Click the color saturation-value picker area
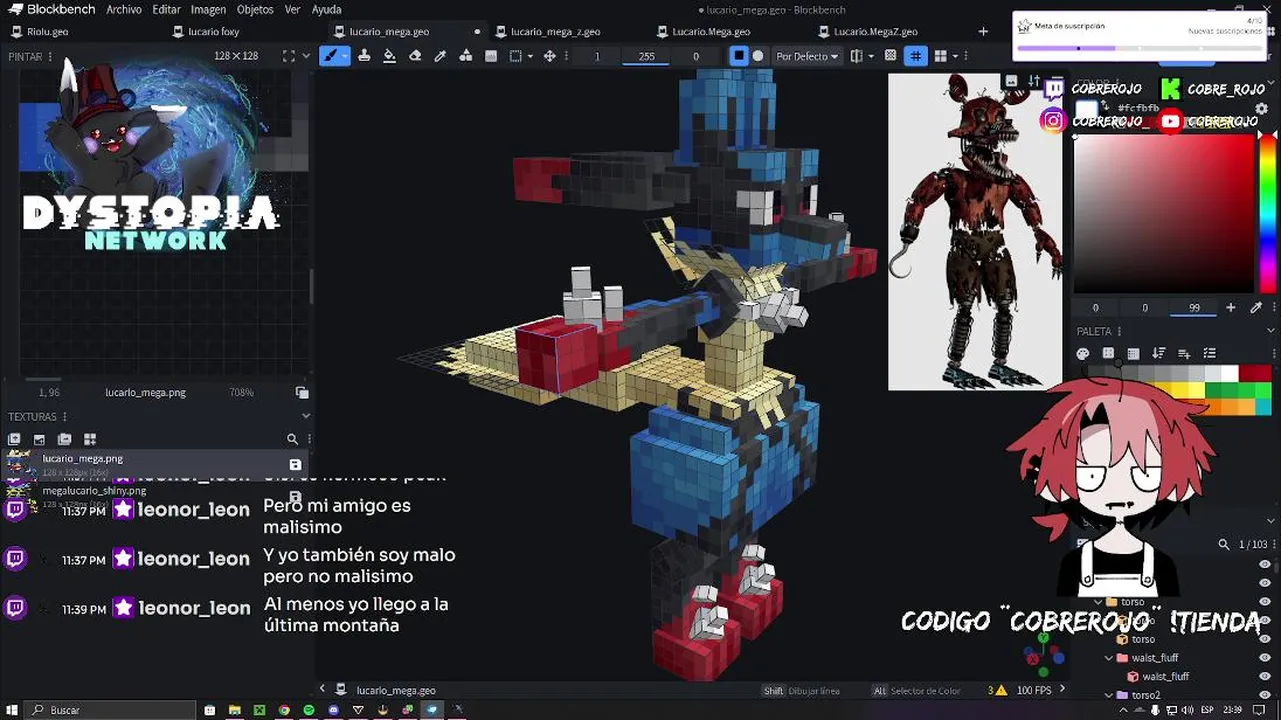The image size is (1281, 720). coord(1164,212)
